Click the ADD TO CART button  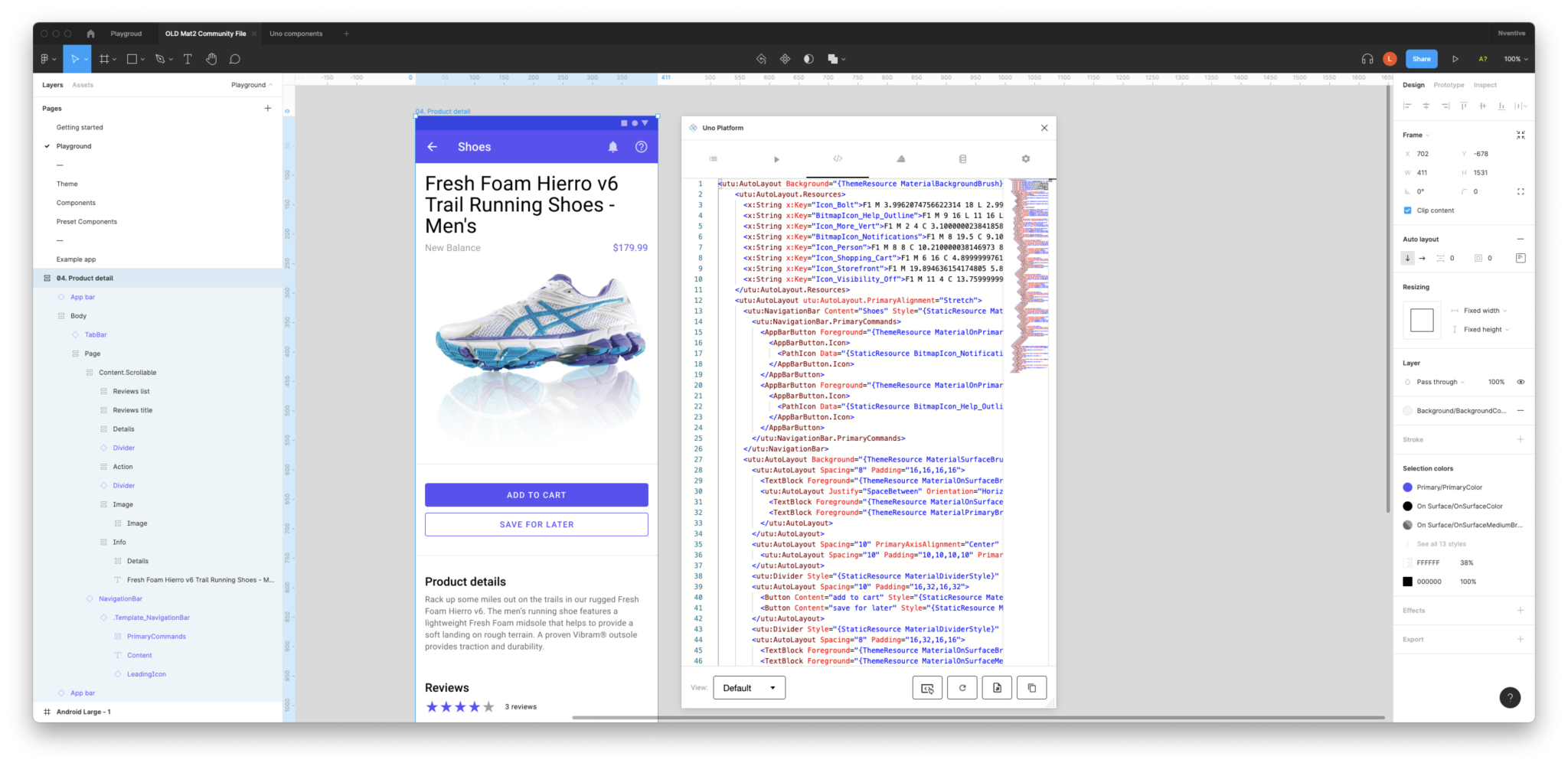(536, 494)
